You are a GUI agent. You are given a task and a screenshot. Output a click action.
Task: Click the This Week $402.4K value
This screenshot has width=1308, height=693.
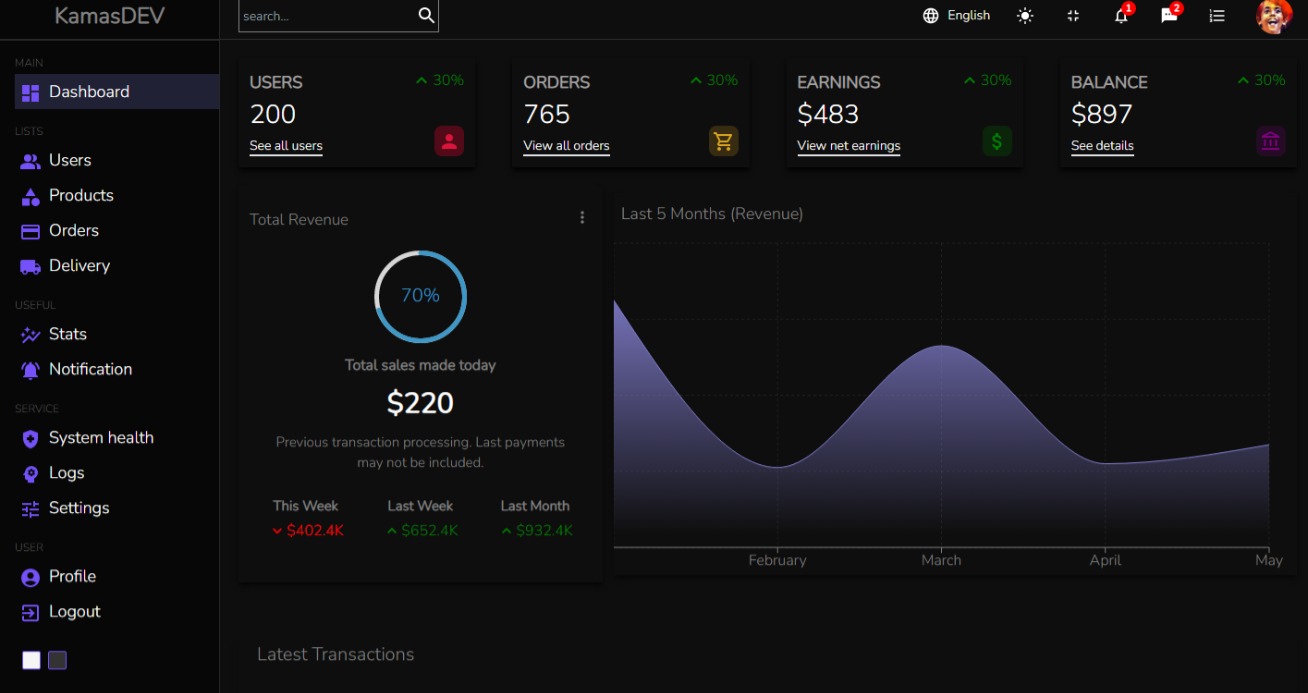[x=307, y=531]
